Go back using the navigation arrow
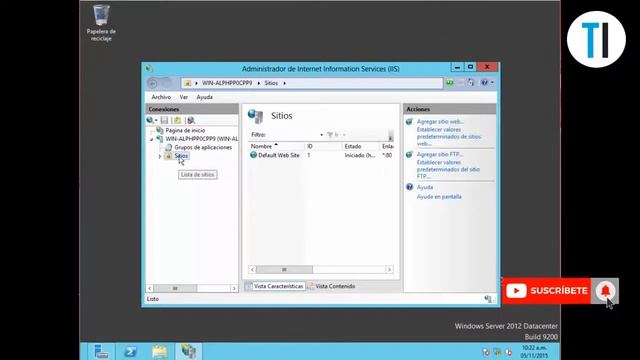This screenshot has height=360, width=640. pyautogui.click(x=152, y=83)
